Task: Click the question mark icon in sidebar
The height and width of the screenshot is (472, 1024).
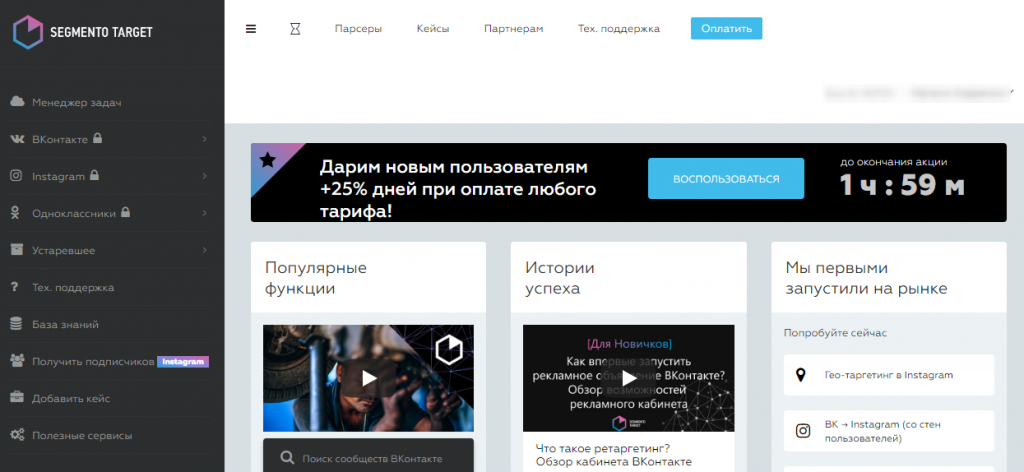Action: (x=14, y=287)
